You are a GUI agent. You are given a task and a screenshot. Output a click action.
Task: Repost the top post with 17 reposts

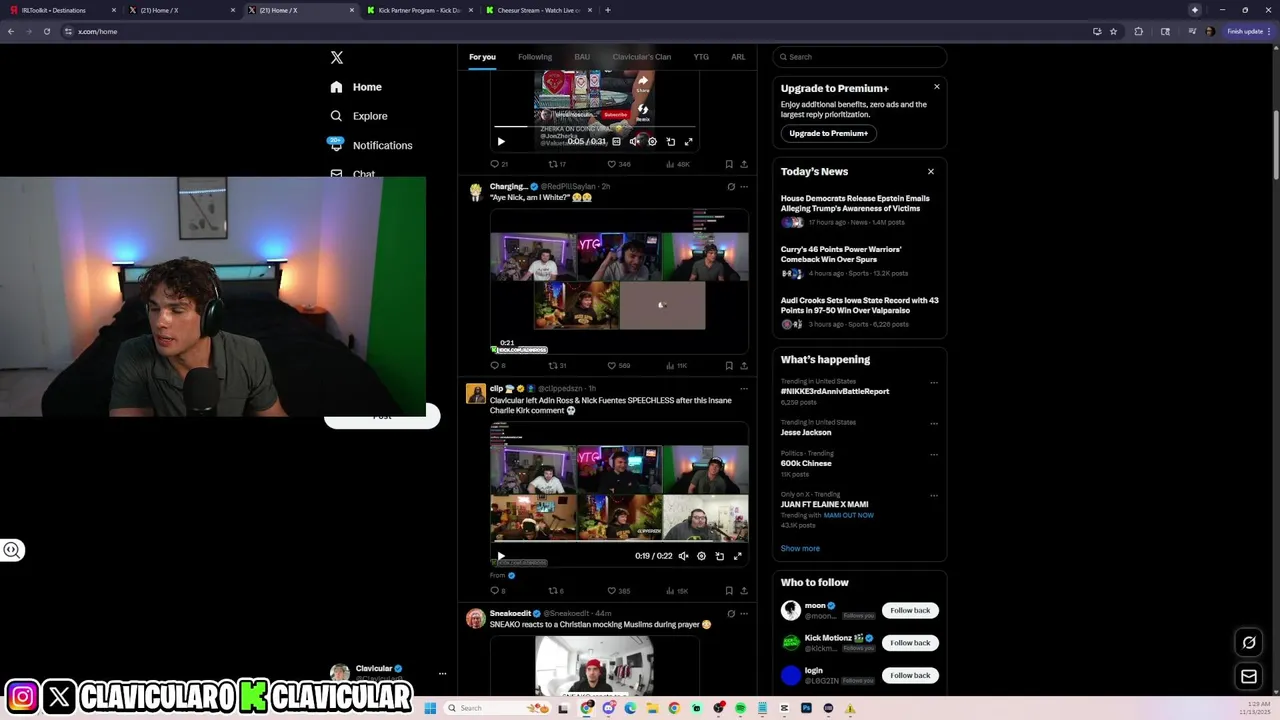click(557, 164)
